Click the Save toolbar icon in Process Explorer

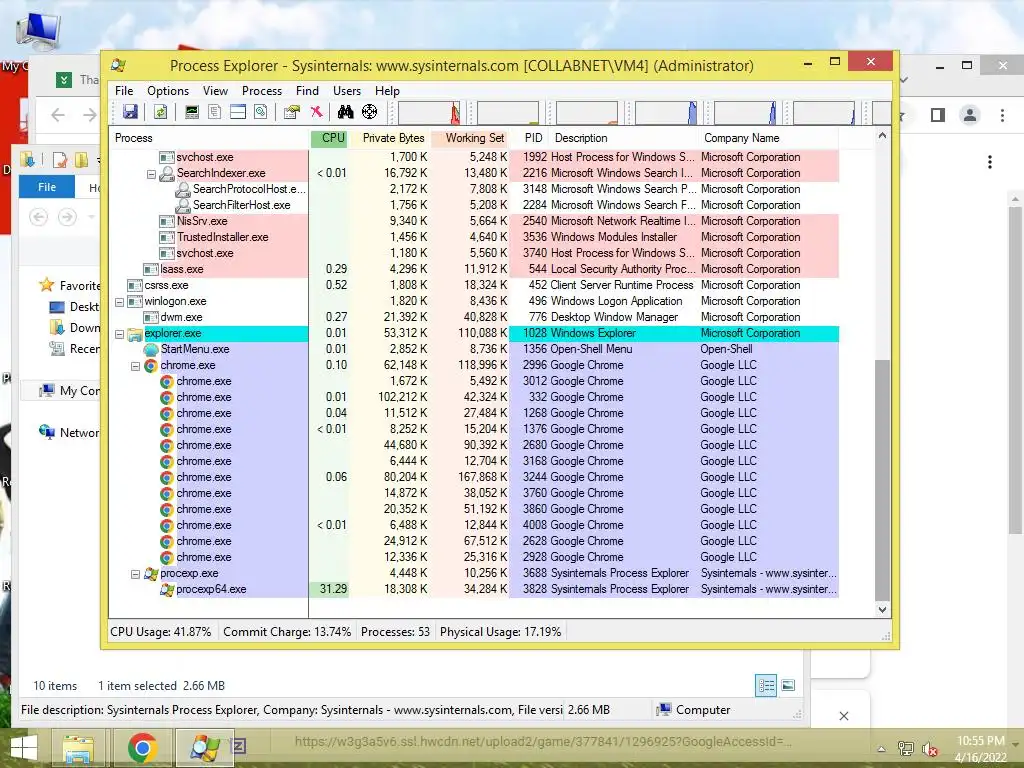click(x=130, y=112)
